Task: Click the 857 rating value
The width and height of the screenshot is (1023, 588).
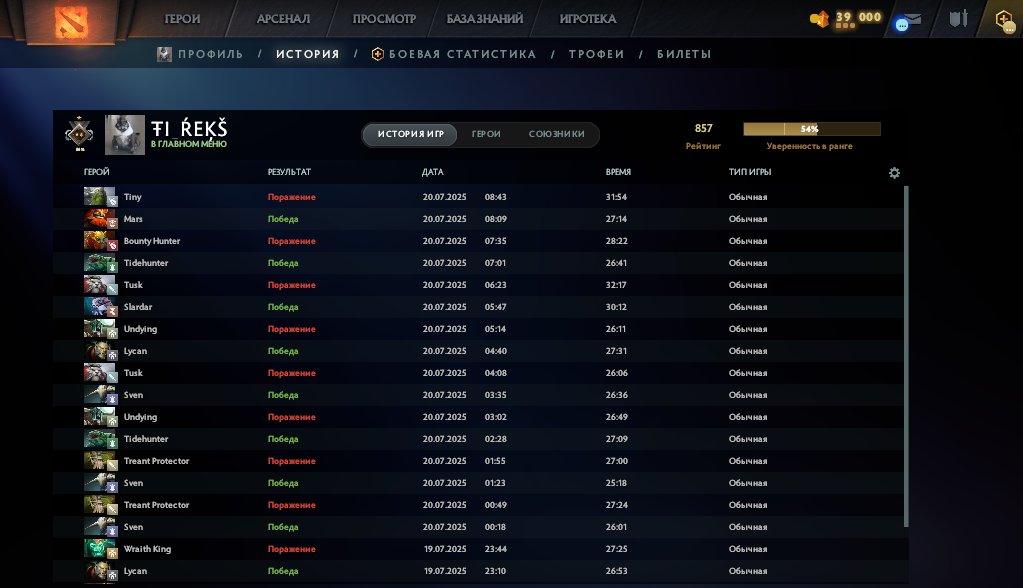Action: click(703, 129)
